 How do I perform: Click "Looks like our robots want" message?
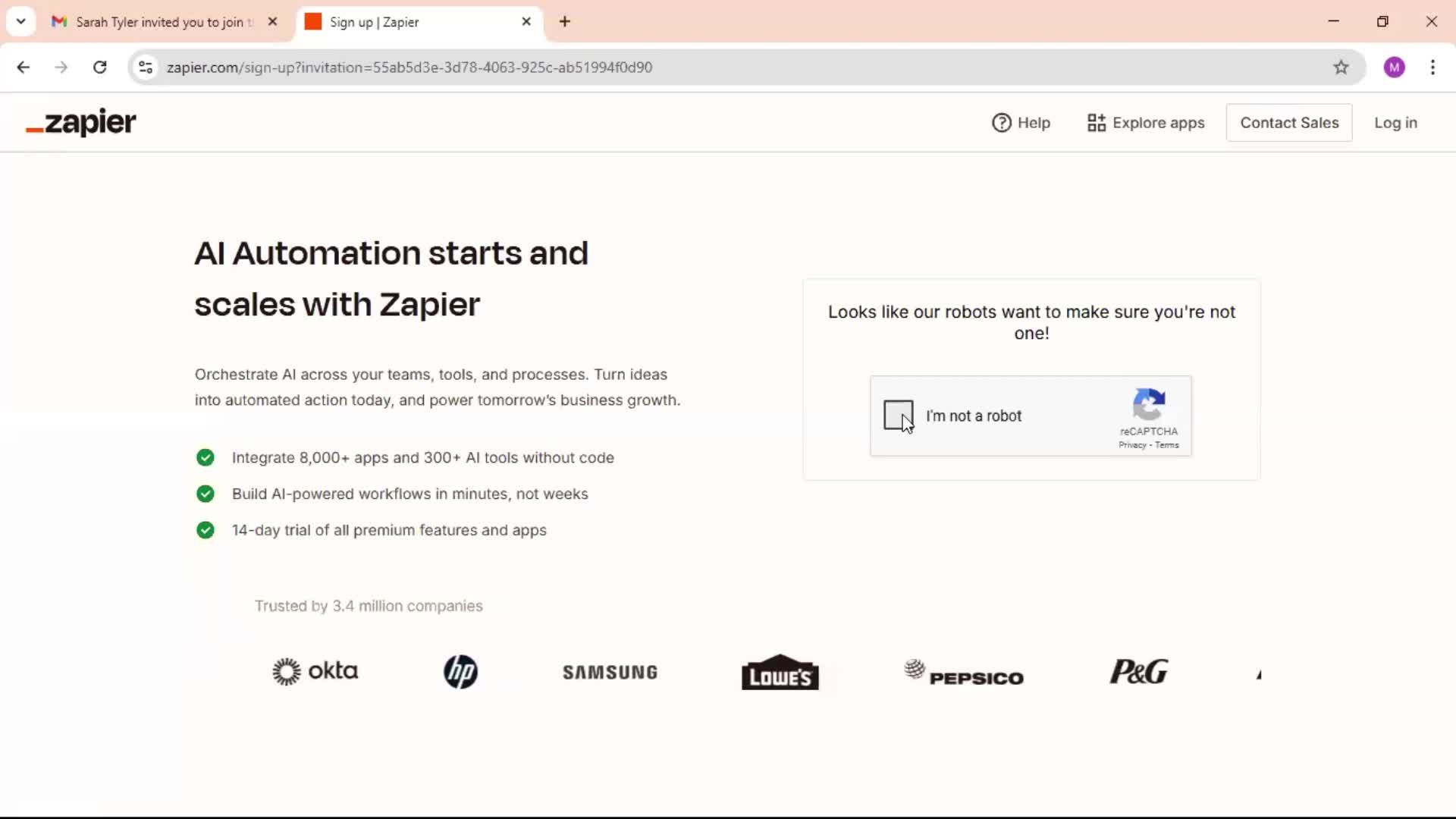pos(1031,322)
